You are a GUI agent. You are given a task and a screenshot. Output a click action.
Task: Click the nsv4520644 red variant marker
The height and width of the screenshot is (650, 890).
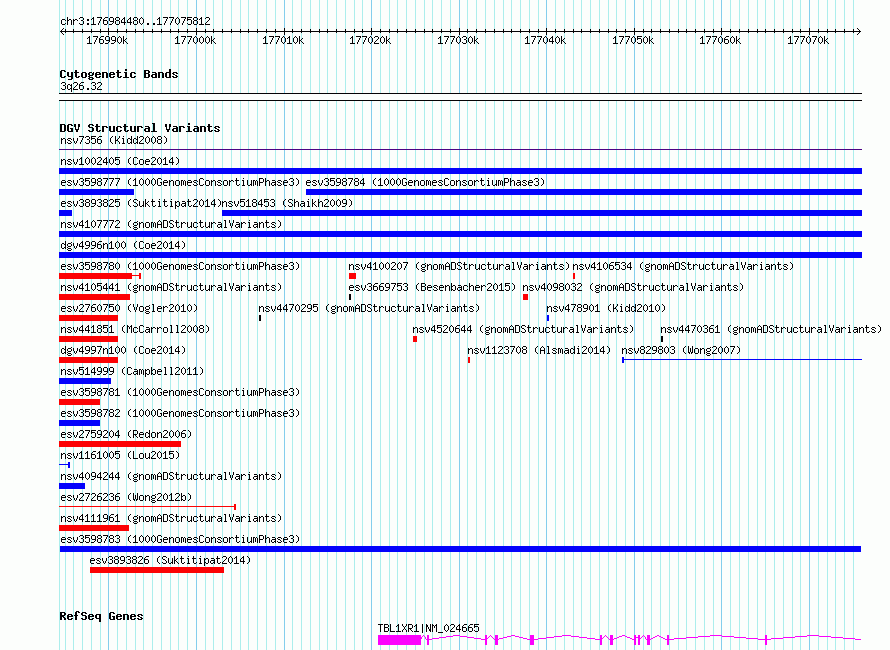point(415,339)
